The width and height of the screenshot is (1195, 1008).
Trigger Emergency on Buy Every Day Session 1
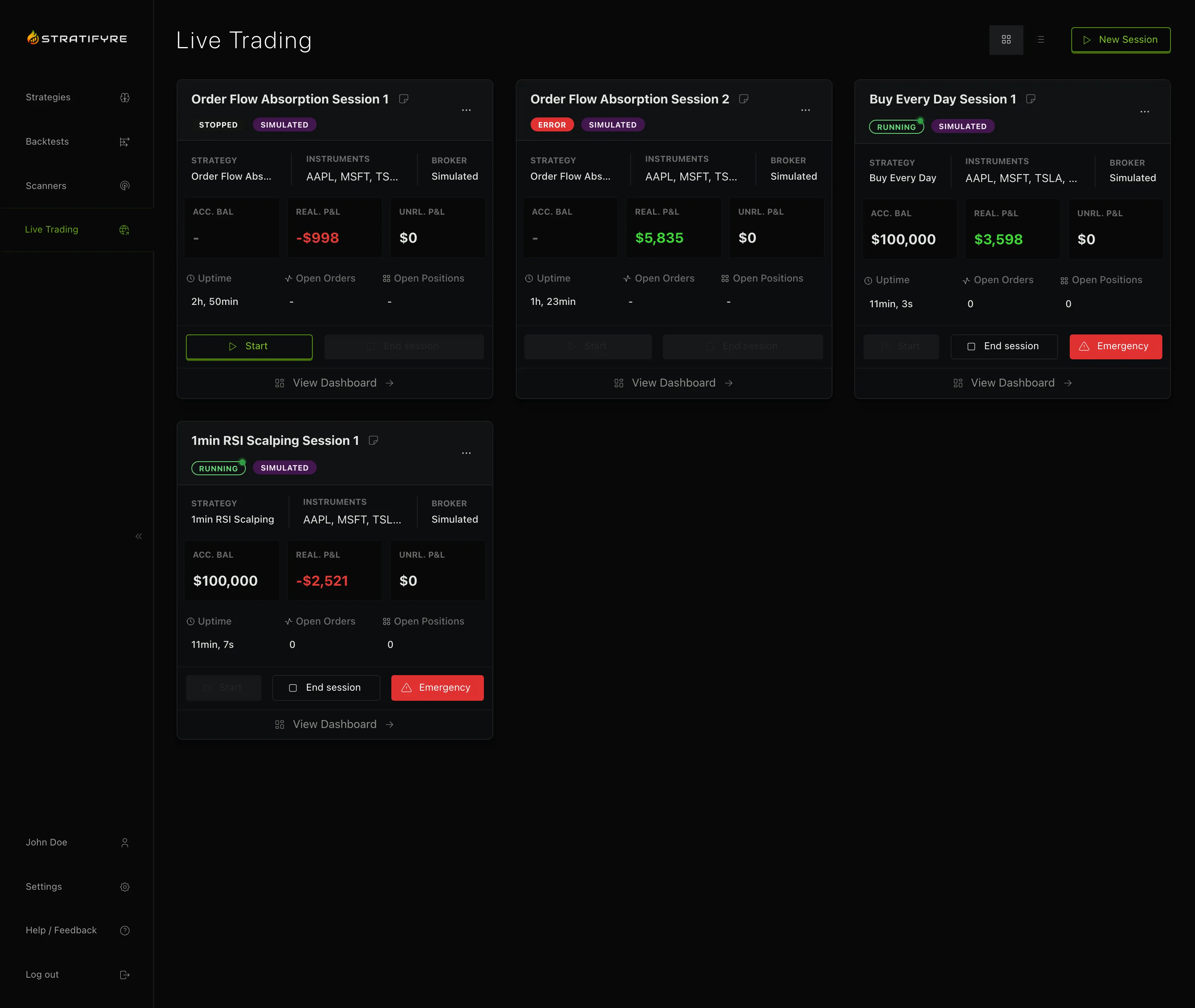[x=1116, y=347]
